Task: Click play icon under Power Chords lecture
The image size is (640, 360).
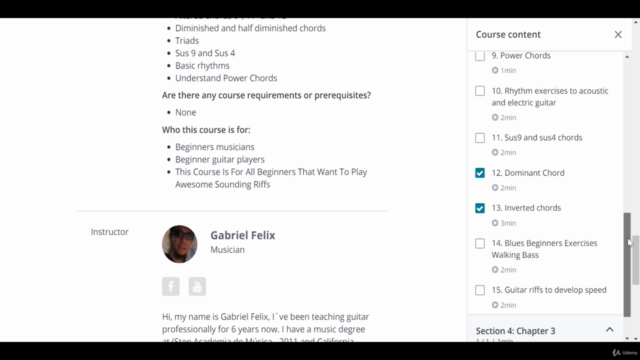Action: click(x=495, y=71)
